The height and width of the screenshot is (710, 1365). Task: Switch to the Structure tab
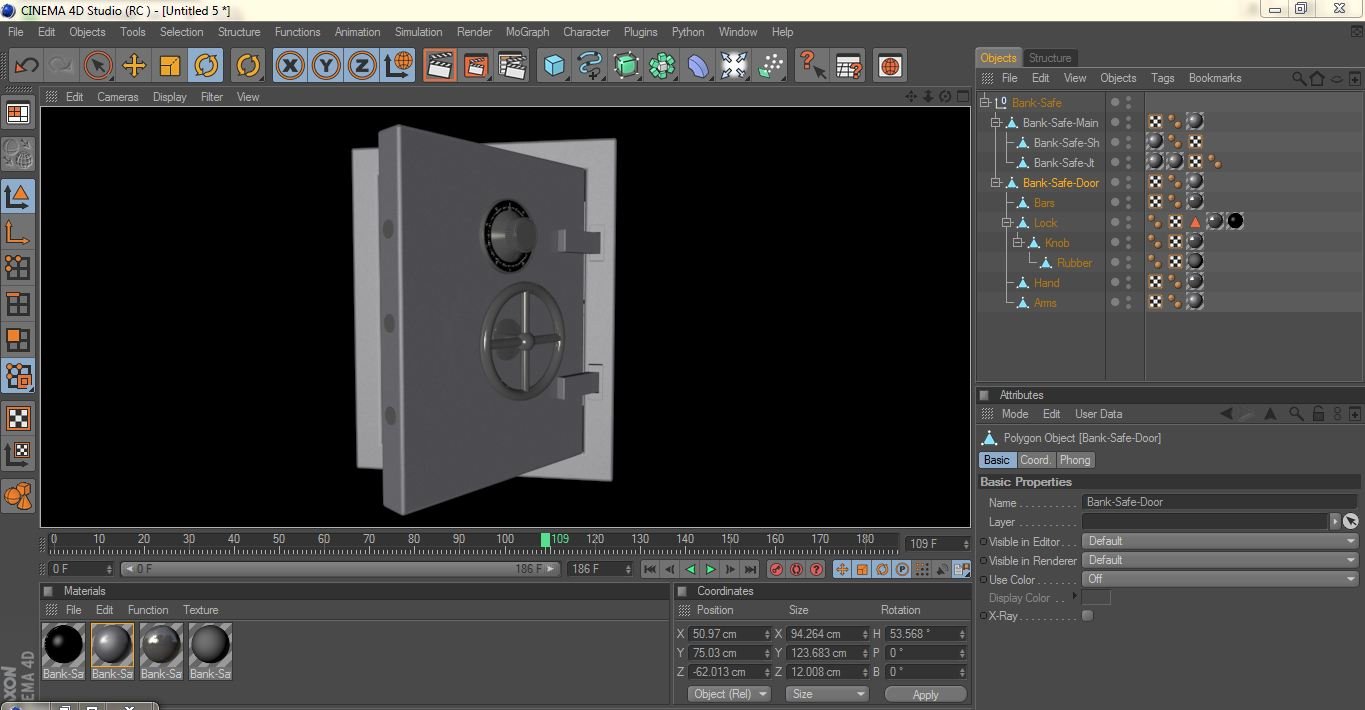(1050, 57)
